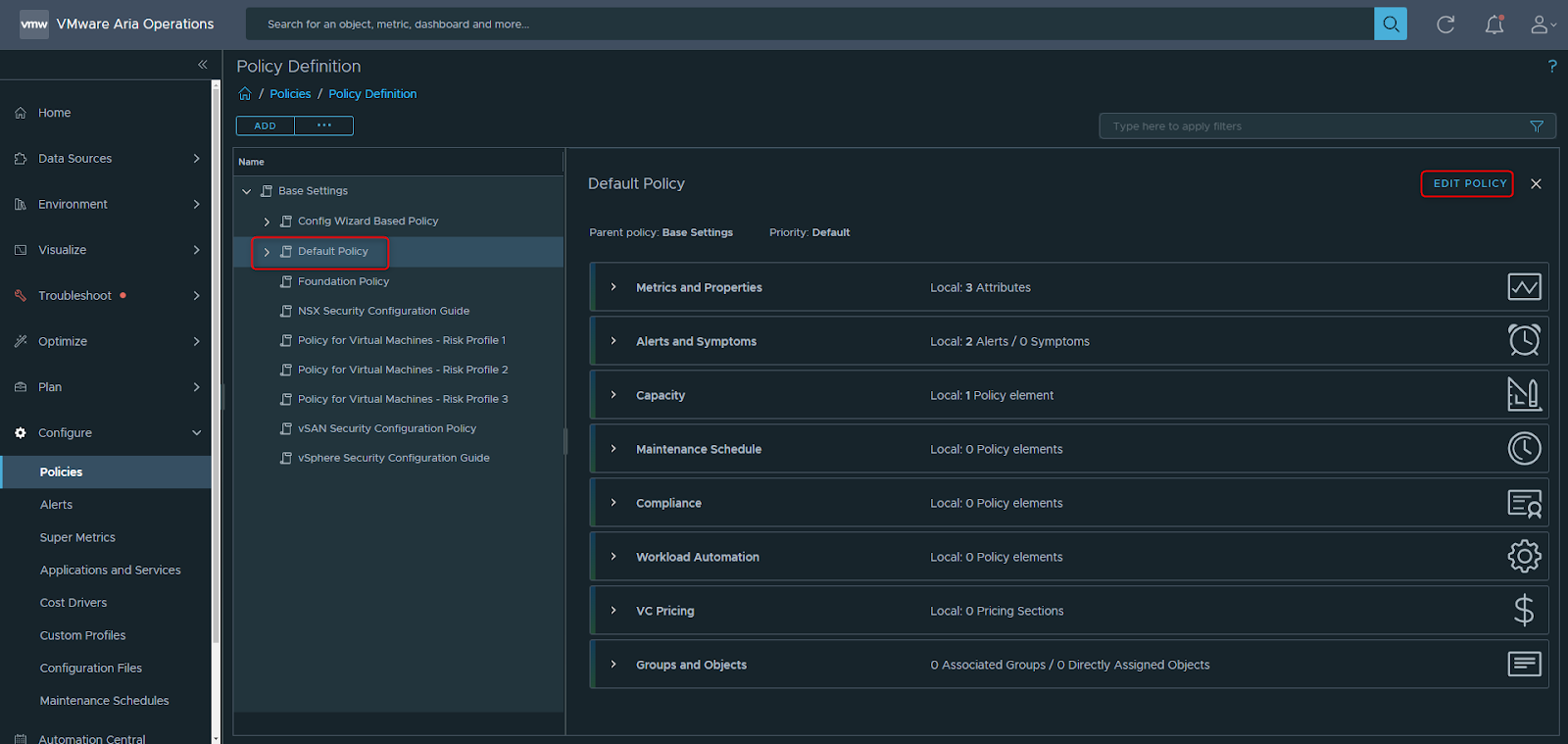The image size is (1568, 744).
Task: Click the Policies breadcrumb link
Action: click(x=290, y=94)
